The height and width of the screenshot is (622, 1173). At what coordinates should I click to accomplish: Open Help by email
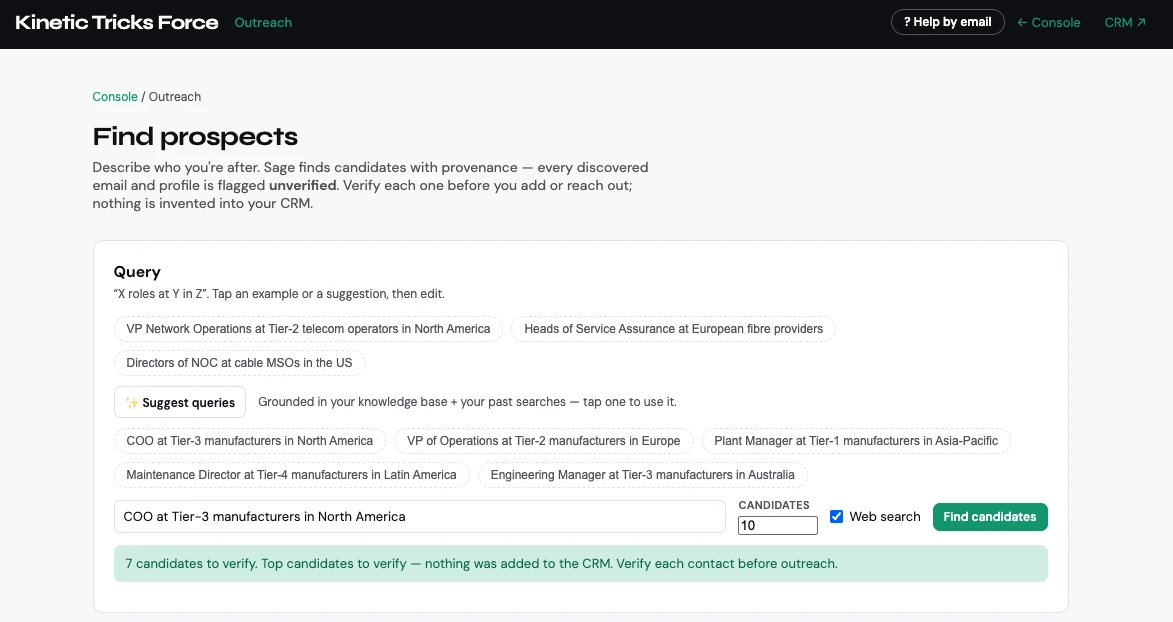[947, 22]
